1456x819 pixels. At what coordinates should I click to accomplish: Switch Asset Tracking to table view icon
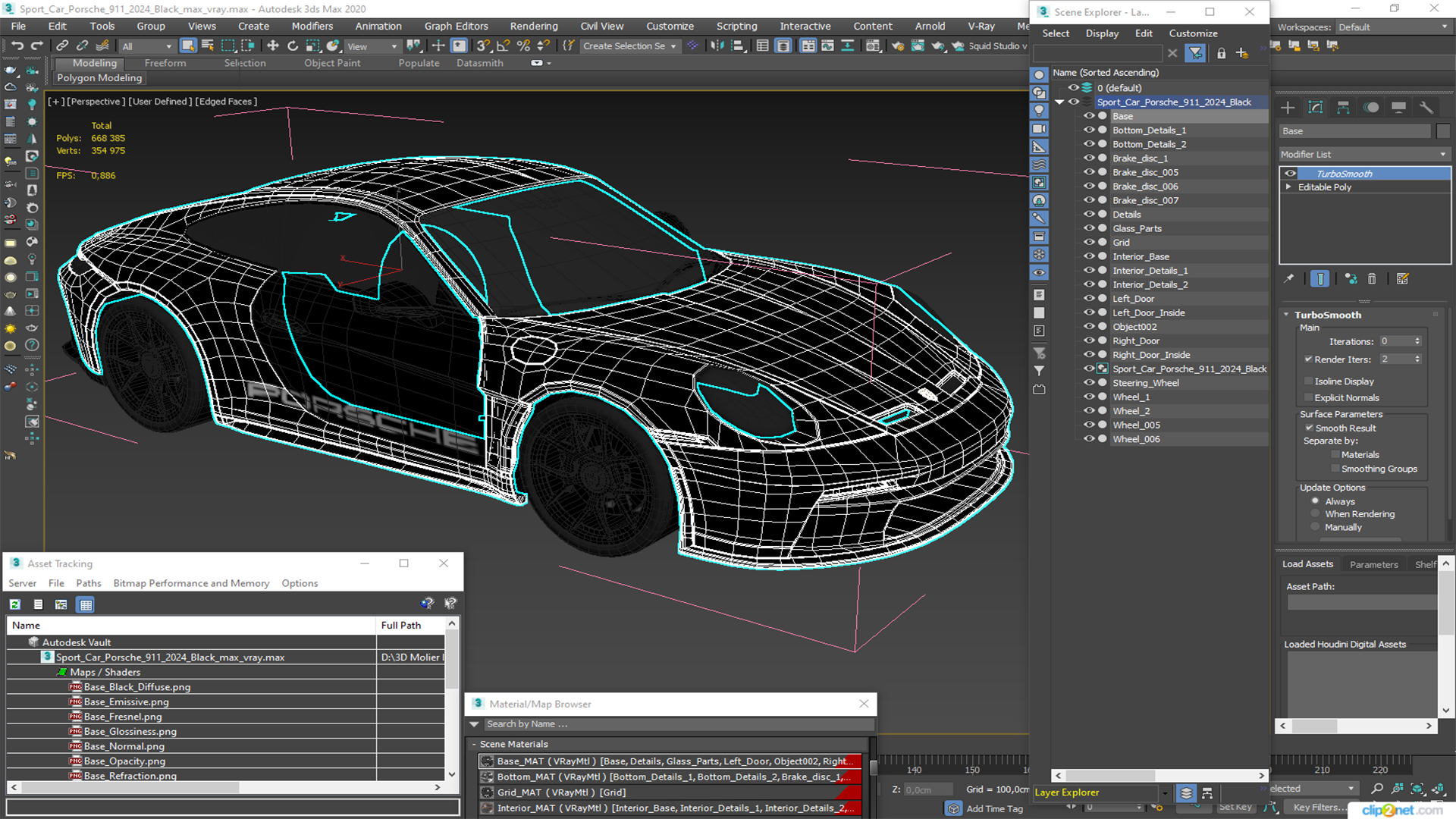click(x=86, y=604)
